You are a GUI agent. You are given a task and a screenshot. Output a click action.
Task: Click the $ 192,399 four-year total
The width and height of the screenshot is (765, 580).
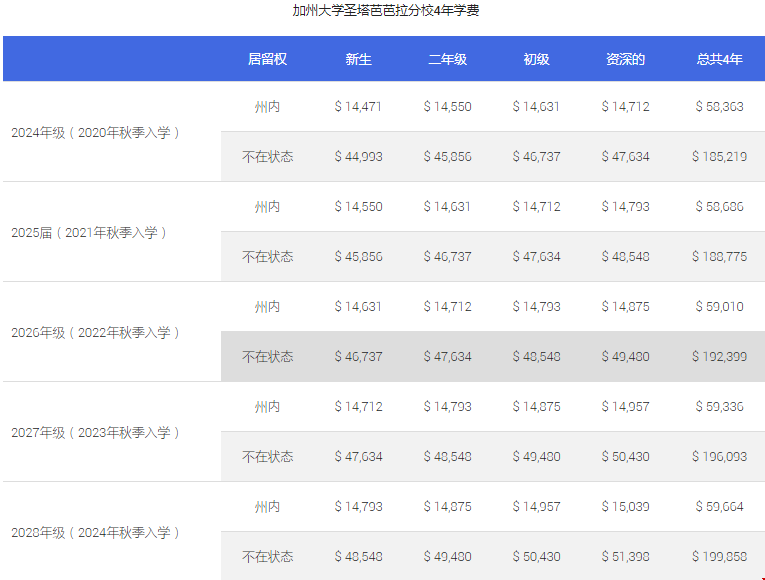tap(720, 357)
